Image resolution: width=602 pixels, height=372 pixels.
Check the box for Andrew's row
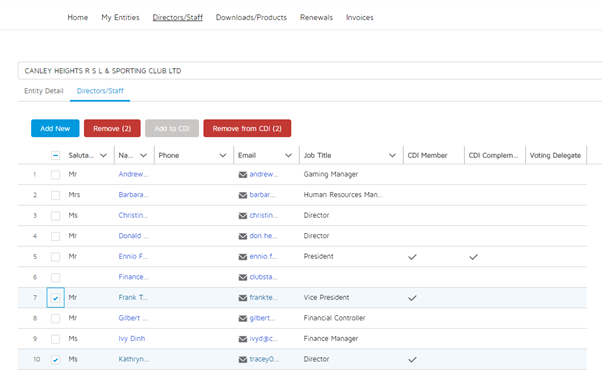[x=55, y=175]
